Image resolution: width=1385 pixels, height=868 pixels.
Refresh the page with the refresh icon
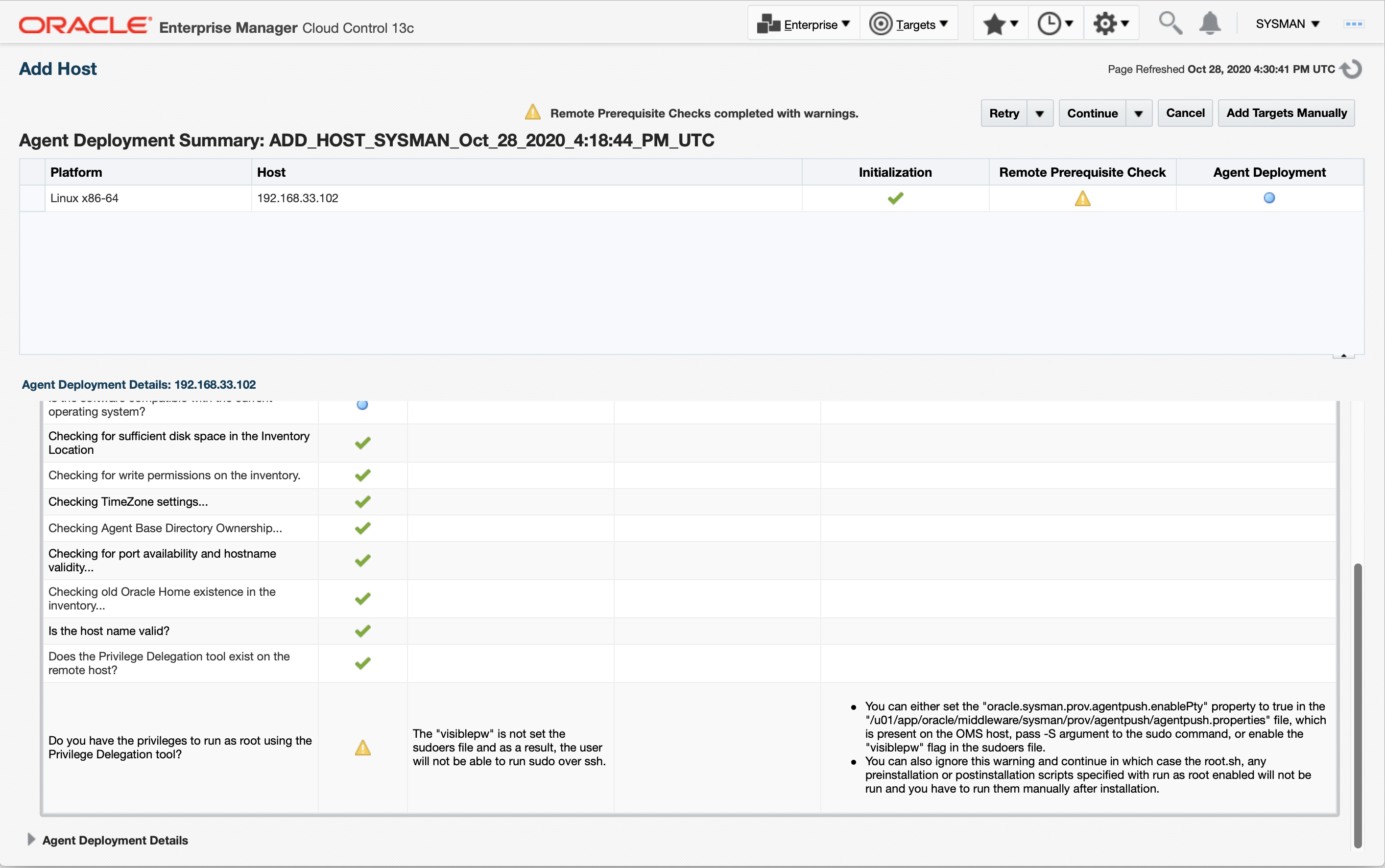pyautogui.click(x=1351, y=69)
